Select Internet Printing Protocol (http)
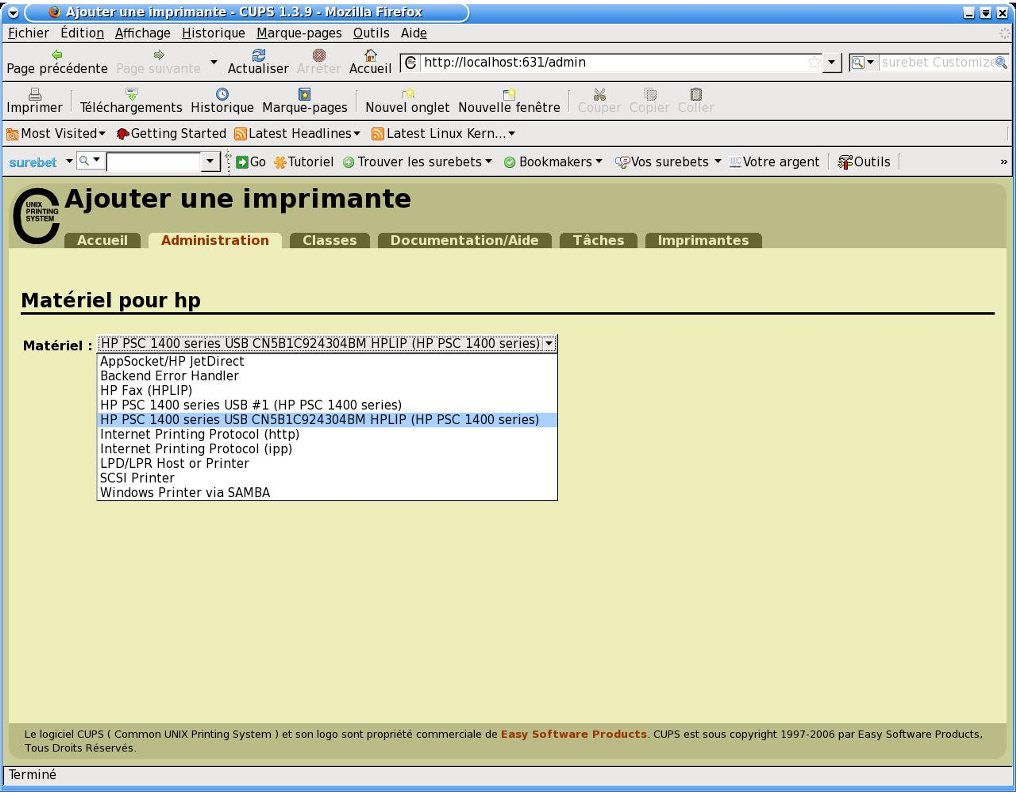Screen dimensions: 1019x792 (327, 434)
